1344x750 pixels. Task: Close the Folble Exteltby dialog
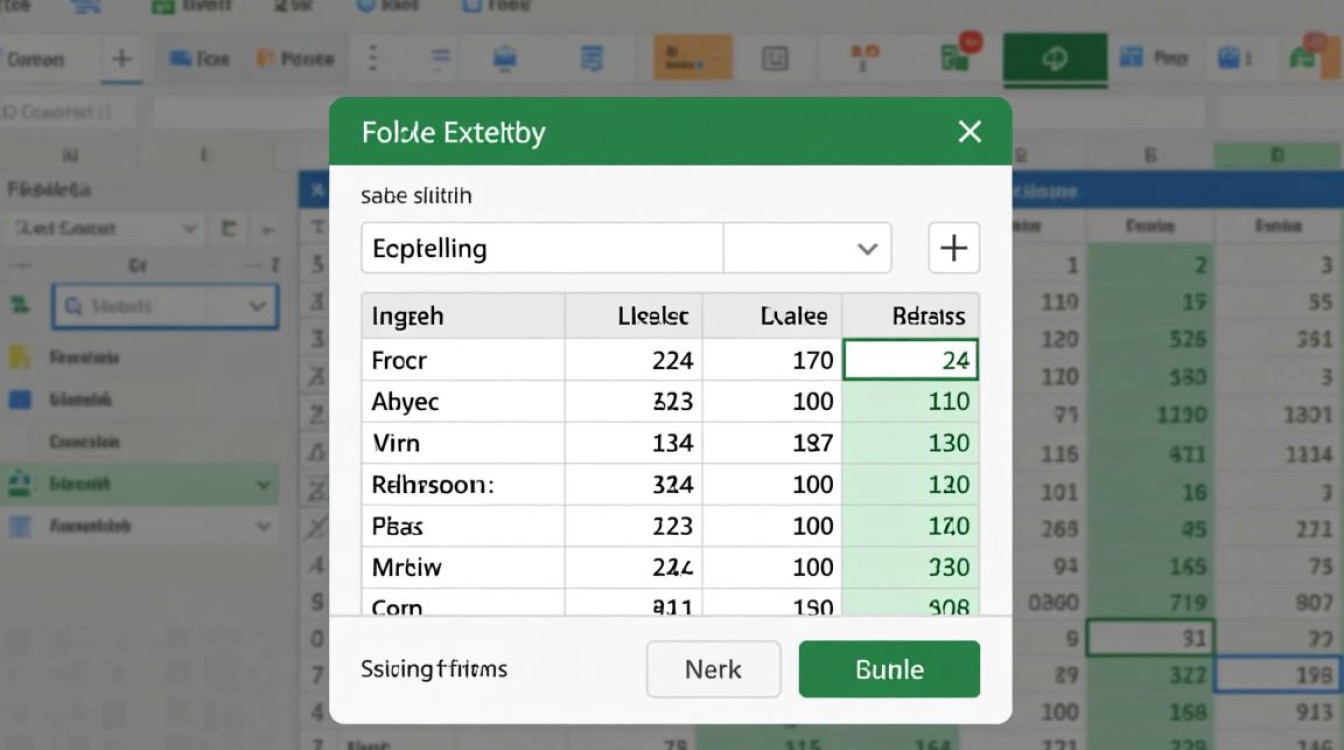(969, 132)
